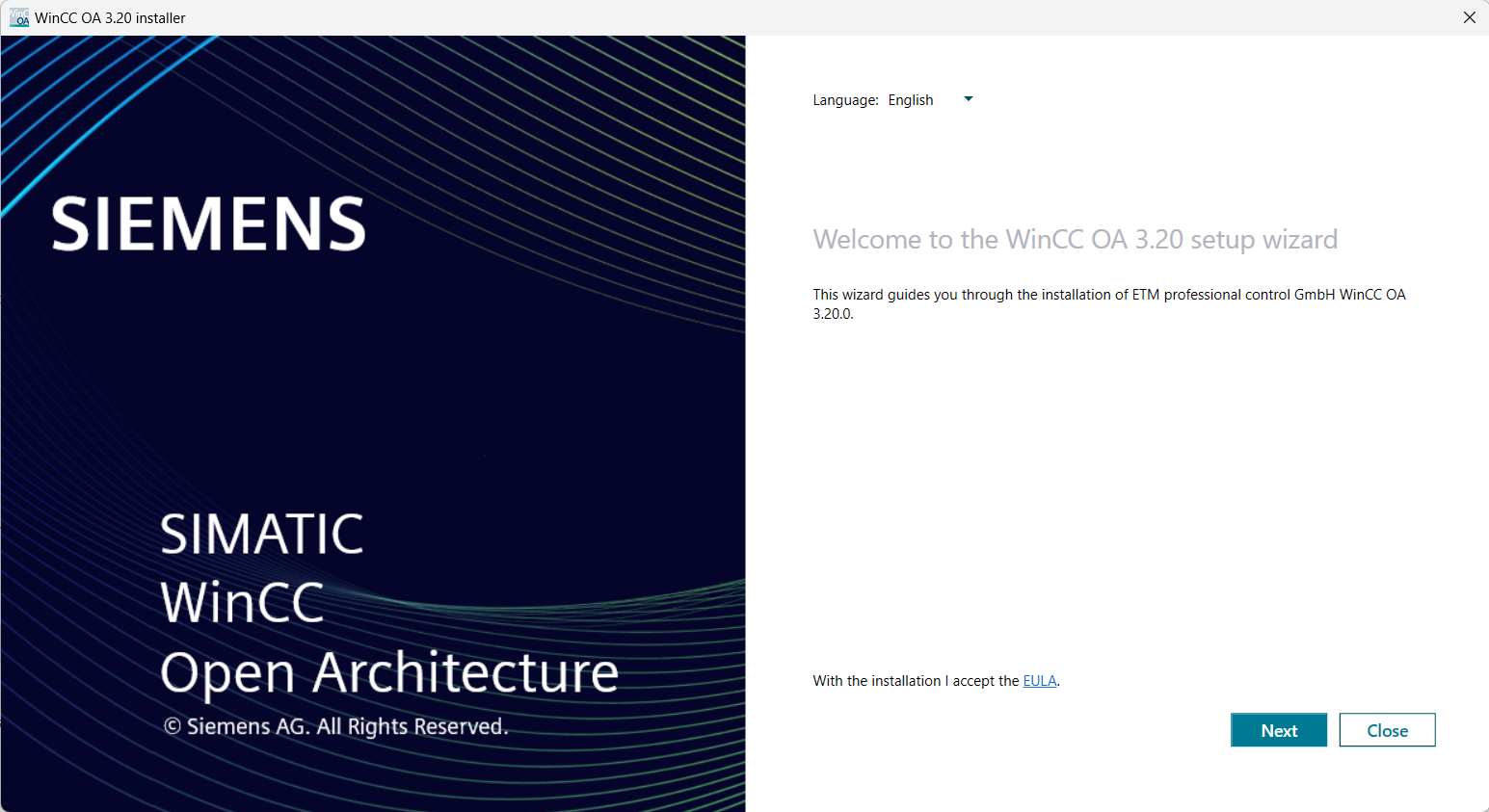Click the SIEMENS logo text
Image resolution: width=1489 pixels, height=812 pixels.
point(208,224)
